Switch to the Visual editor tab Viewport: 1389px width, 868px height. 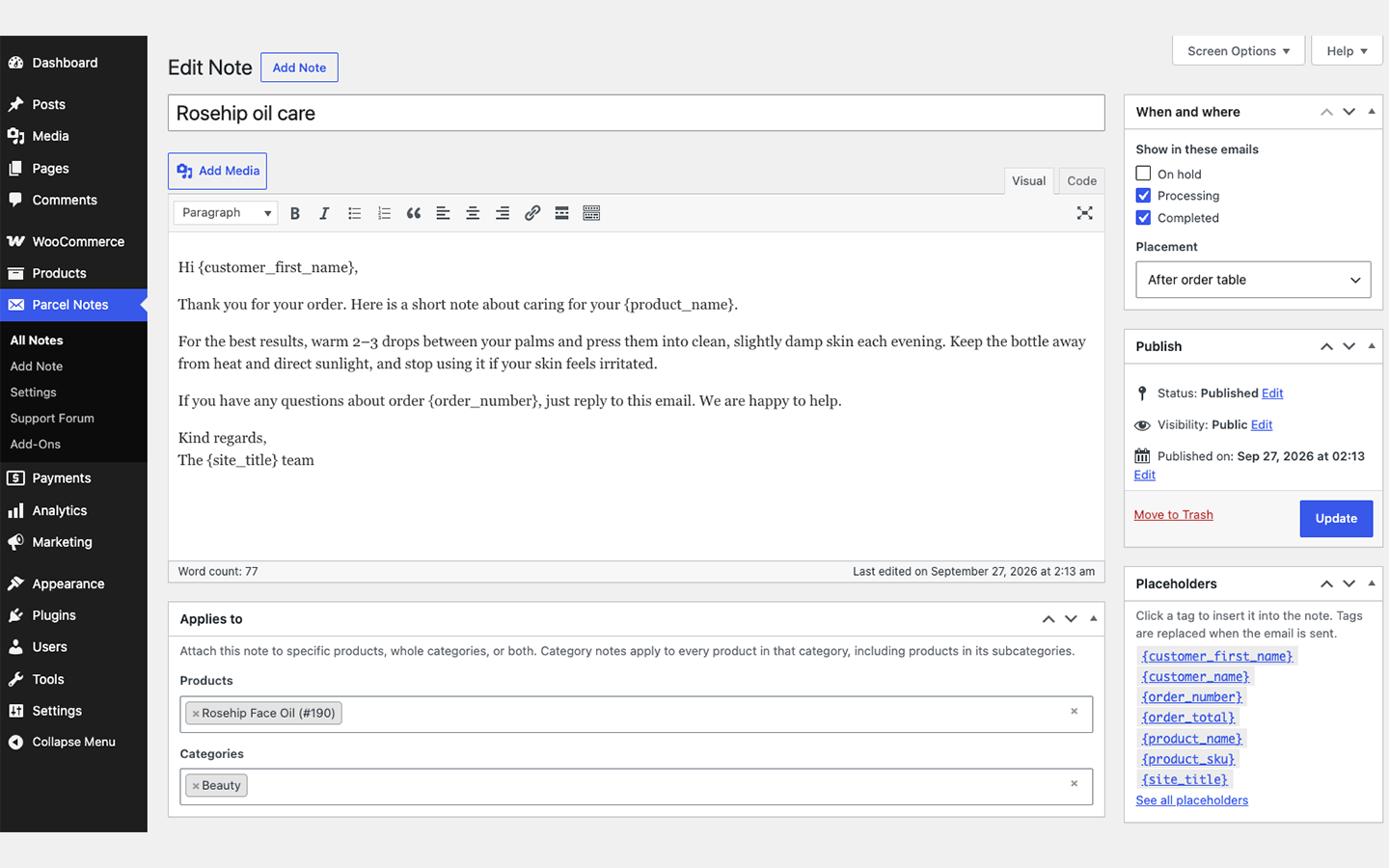(1028, 181)
